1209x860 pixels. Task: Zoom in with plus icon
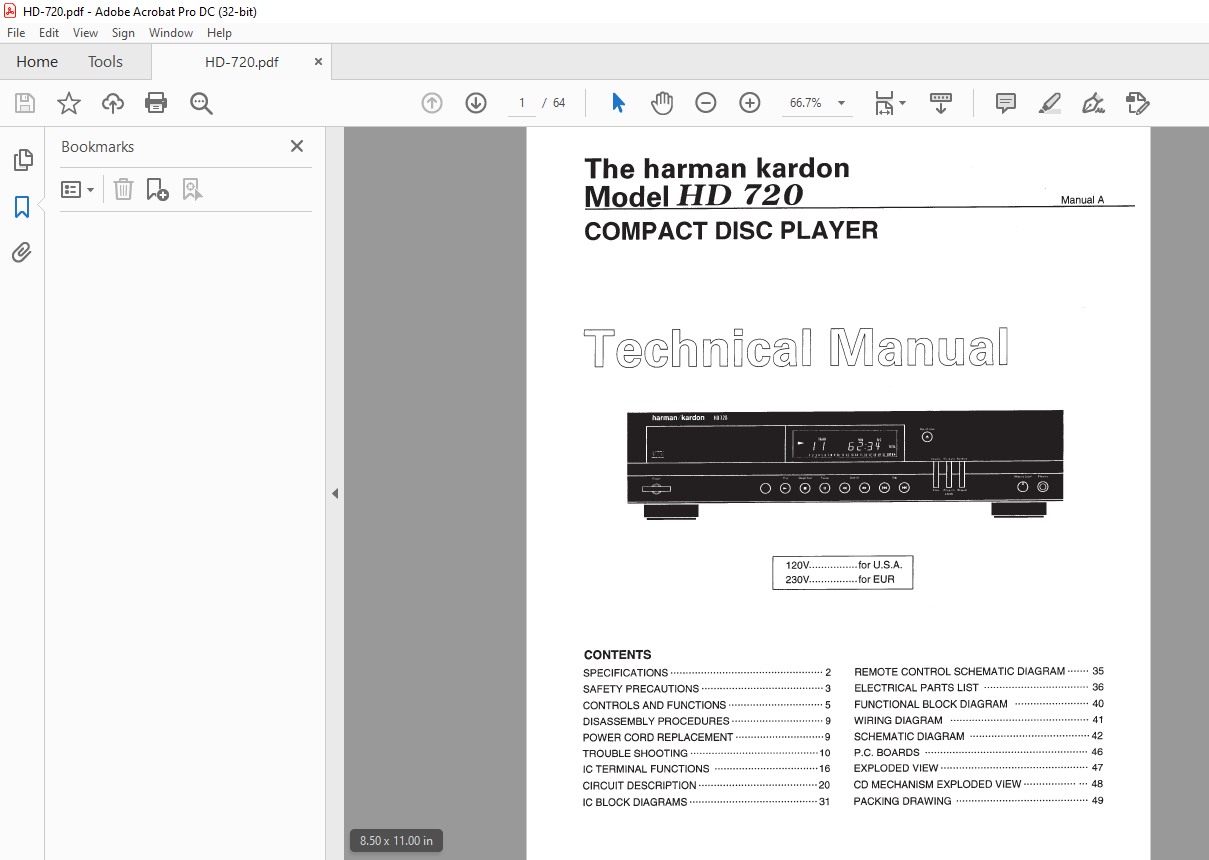pyautogui.click(x=750, y=103)
